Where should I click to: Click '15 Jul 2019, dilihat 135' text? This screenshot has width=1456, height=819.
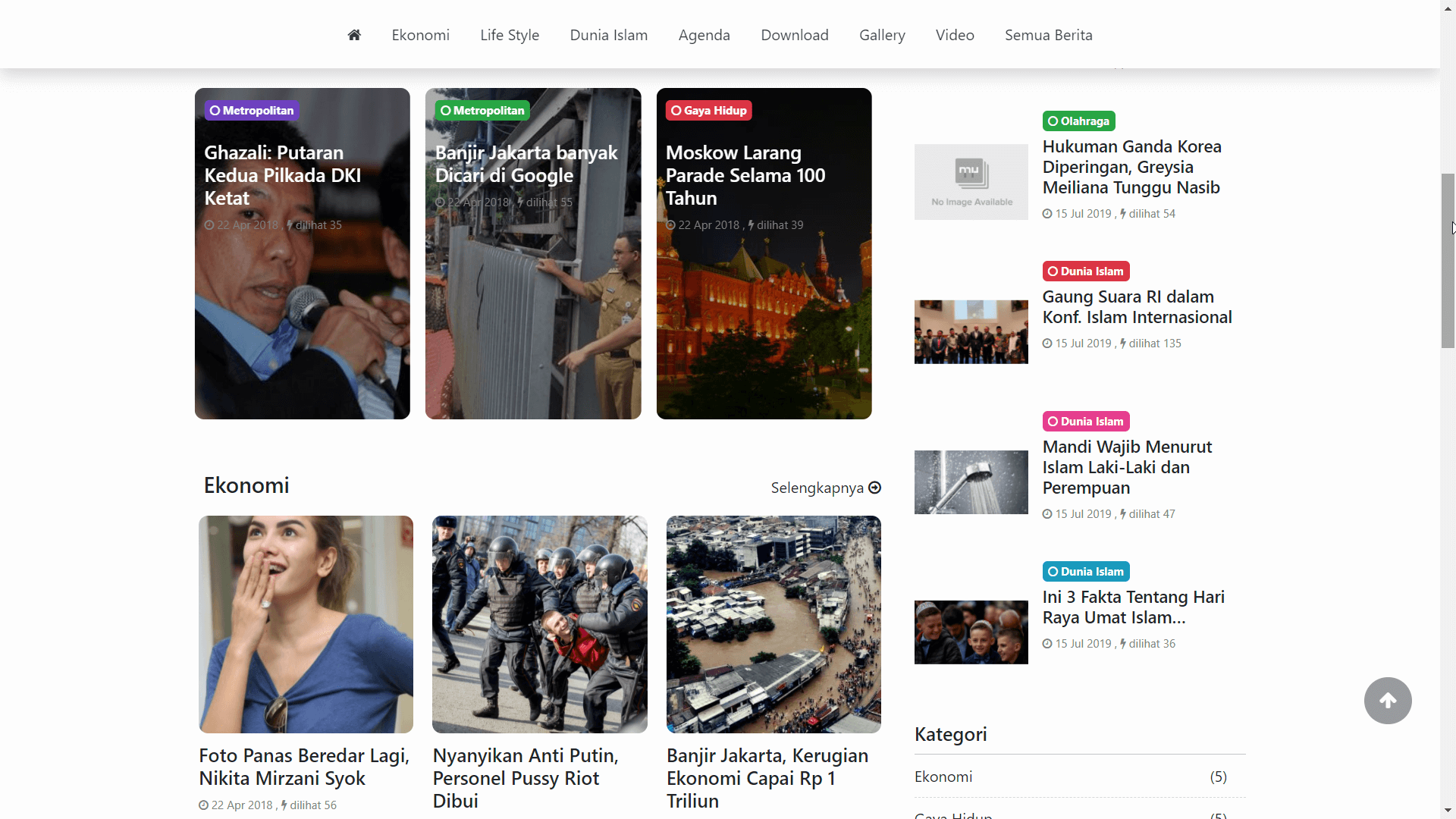point(1112,344)
